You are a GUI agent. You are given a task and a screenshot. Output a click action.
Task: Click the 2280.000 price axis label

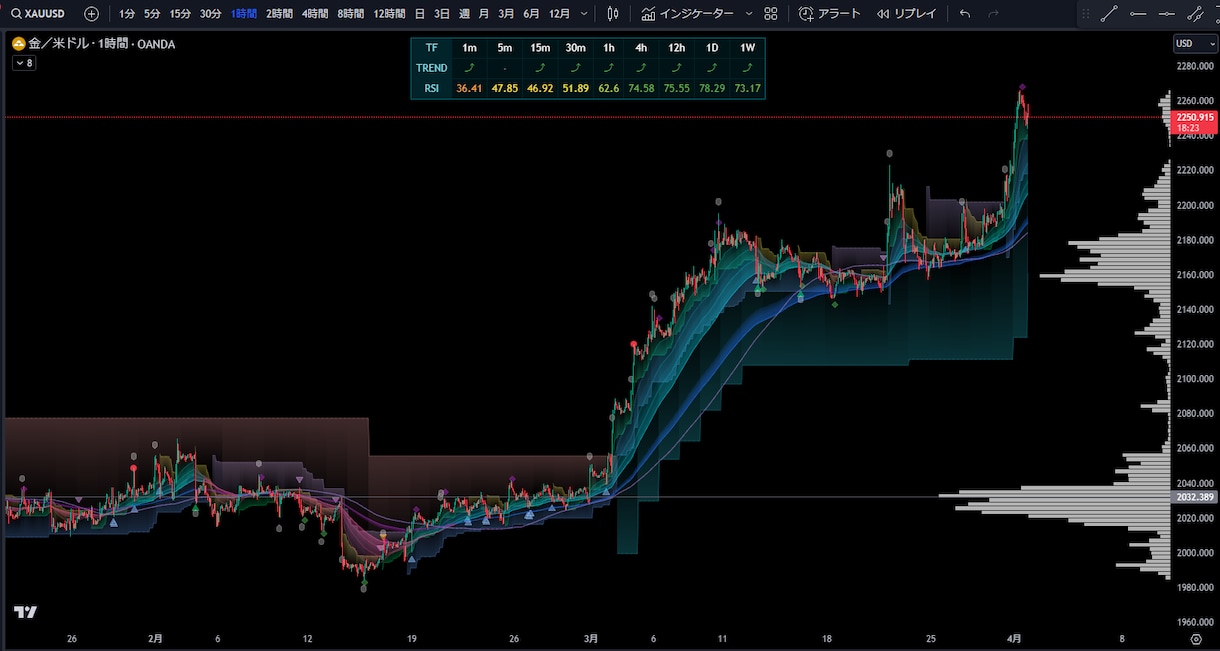pyautogui.click(x=1195, y=66)
